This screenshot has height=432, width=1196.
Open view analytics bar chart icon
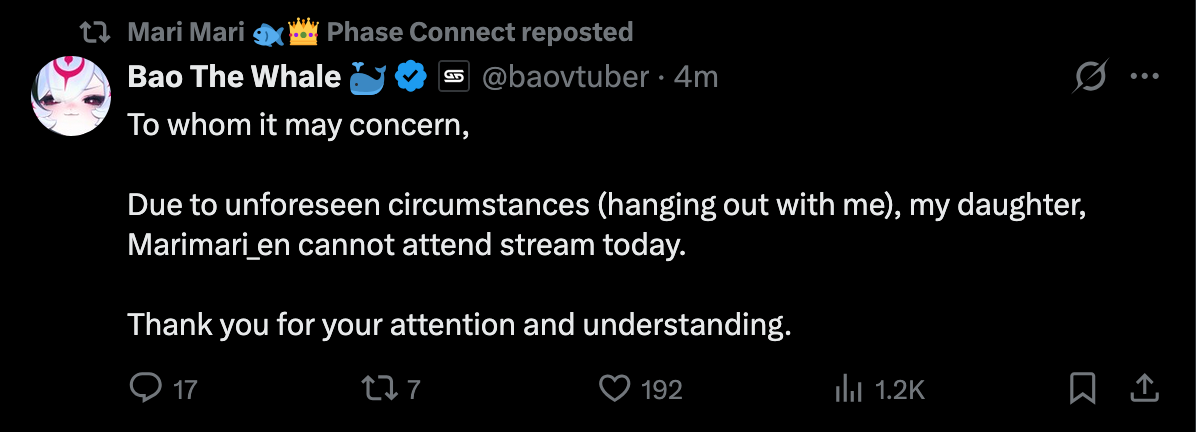[x=848, y=388]
